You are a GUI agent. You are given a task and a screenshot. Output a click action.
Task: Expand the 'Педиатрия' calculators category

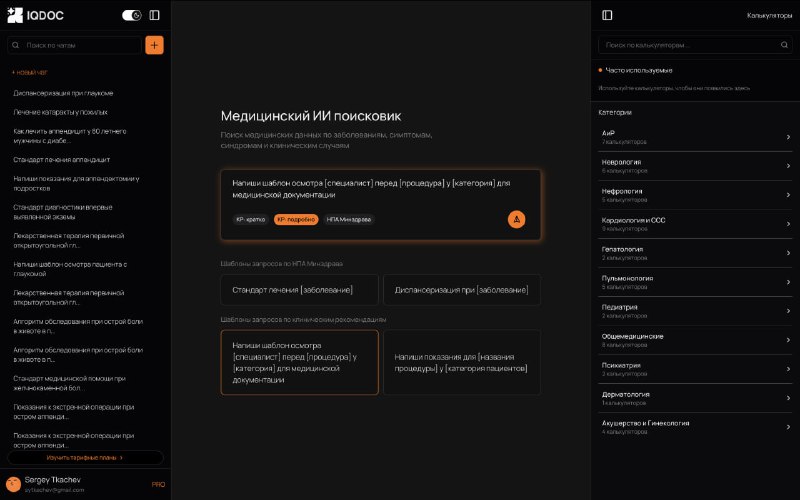695,310
